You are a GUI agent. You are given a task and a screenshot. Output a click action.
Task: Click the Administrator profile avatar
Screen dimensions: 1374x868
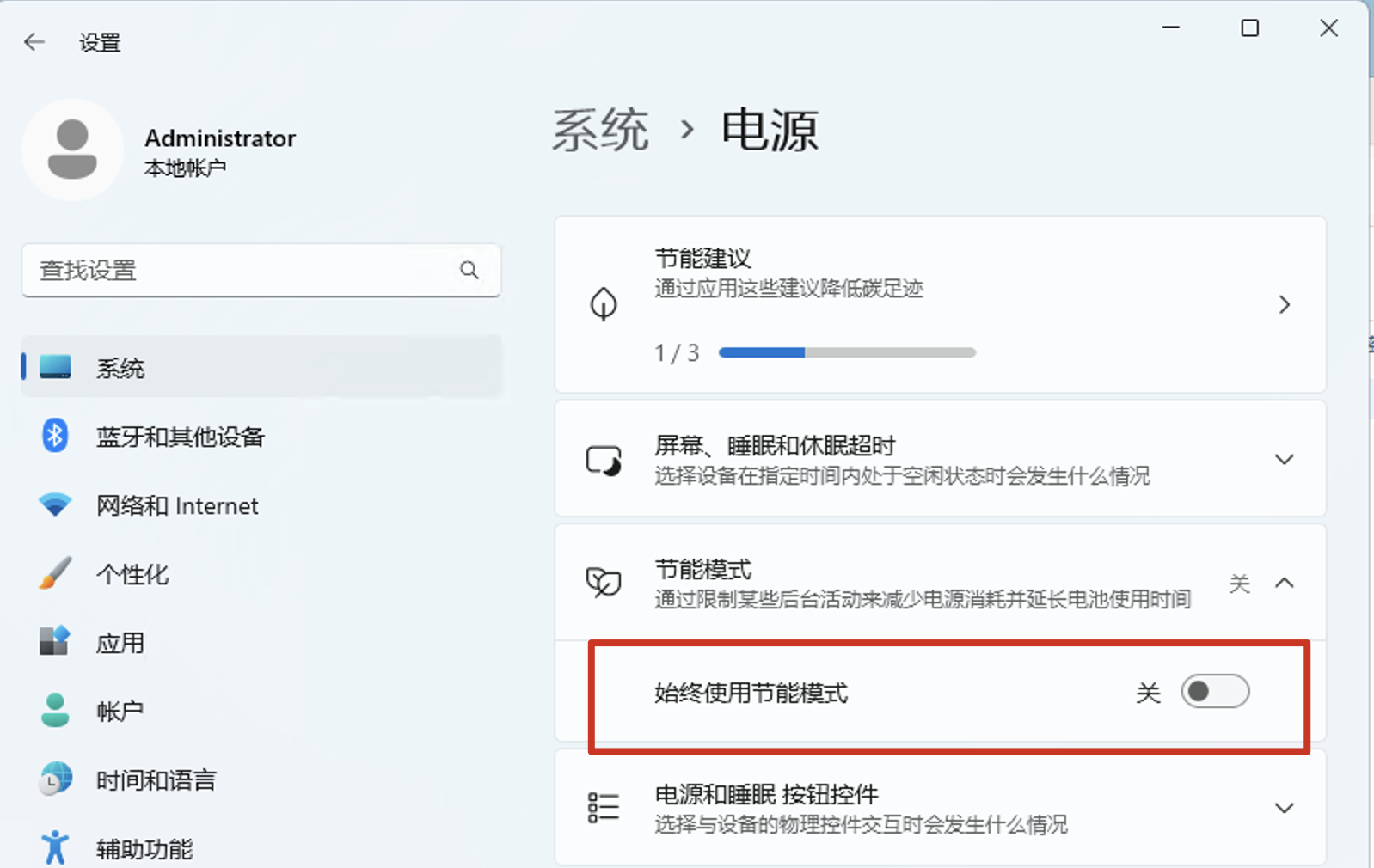(72, 150)
